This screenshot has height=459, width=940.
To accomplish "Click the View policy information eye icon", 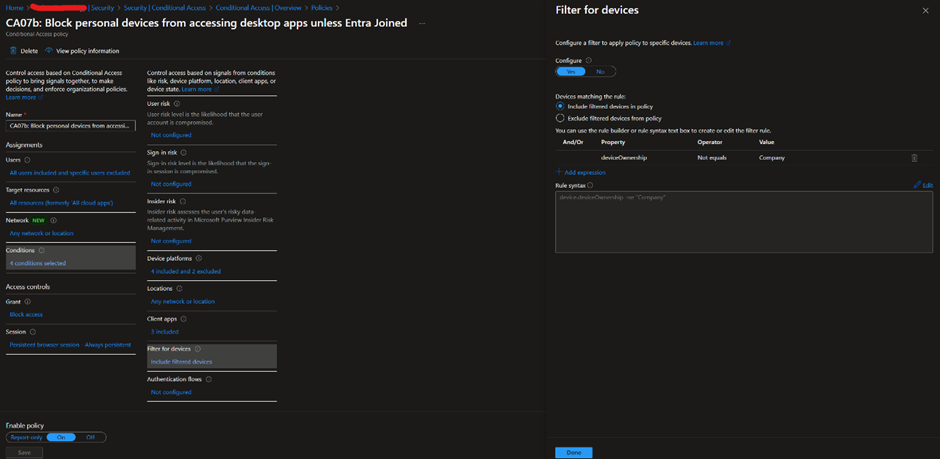I will pyautogui.click(x=49, y=51).
